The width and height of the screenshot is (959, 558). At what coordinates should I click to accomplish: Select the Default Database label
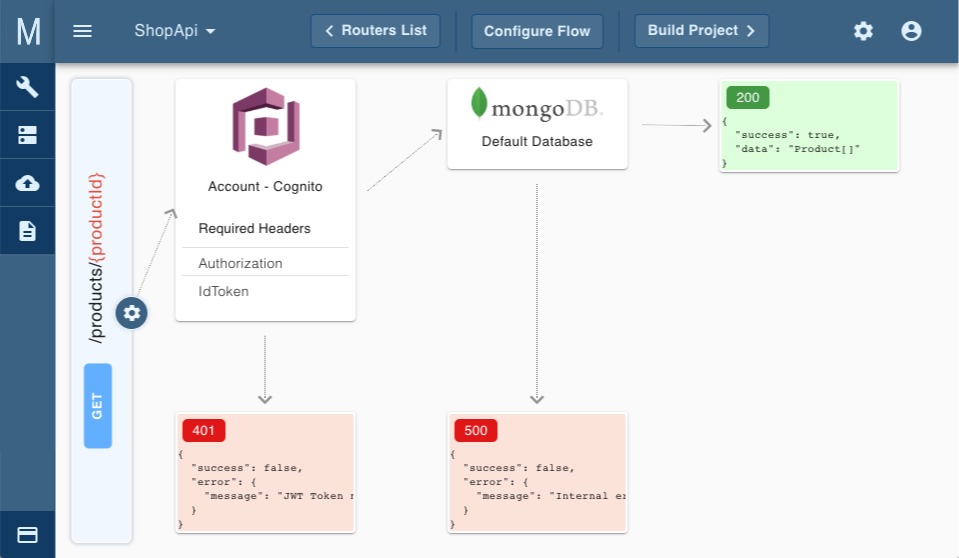pos(537,141)
